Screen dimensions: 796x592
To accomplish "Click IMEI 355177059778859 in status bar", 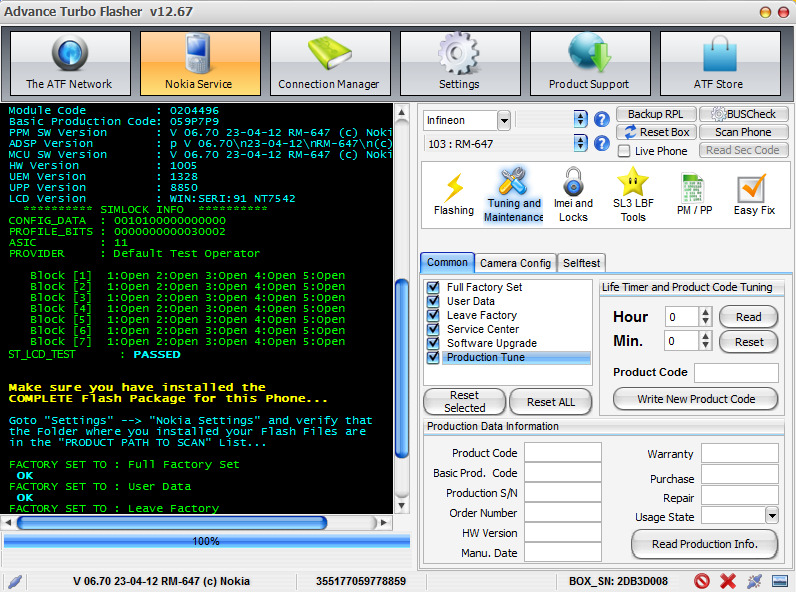I will (x=361, y=581).
